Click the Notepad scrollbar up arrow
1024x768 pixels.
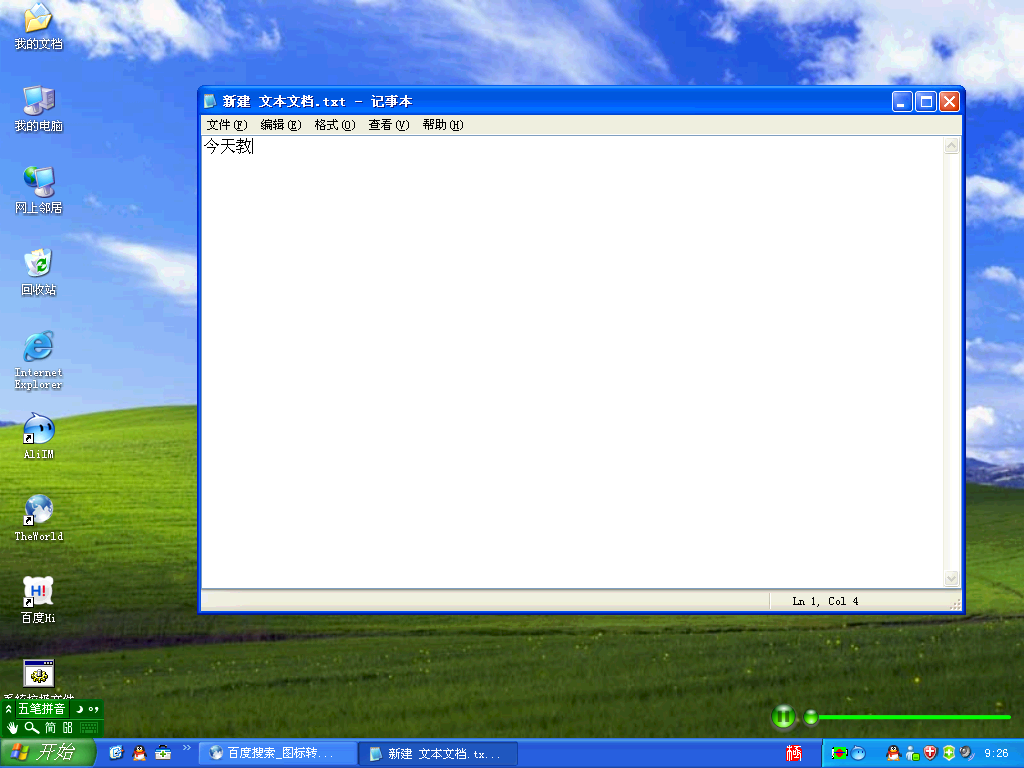[x=952, y=146]
